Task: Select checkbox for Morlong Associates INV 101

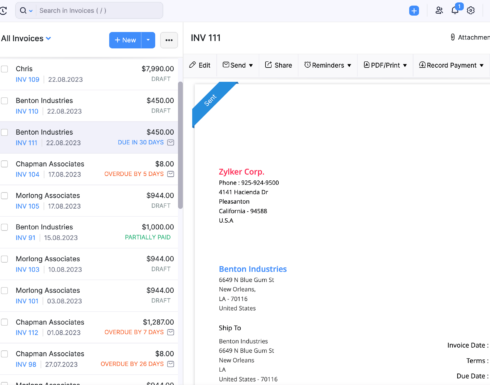Action: (x=4, y=291)
